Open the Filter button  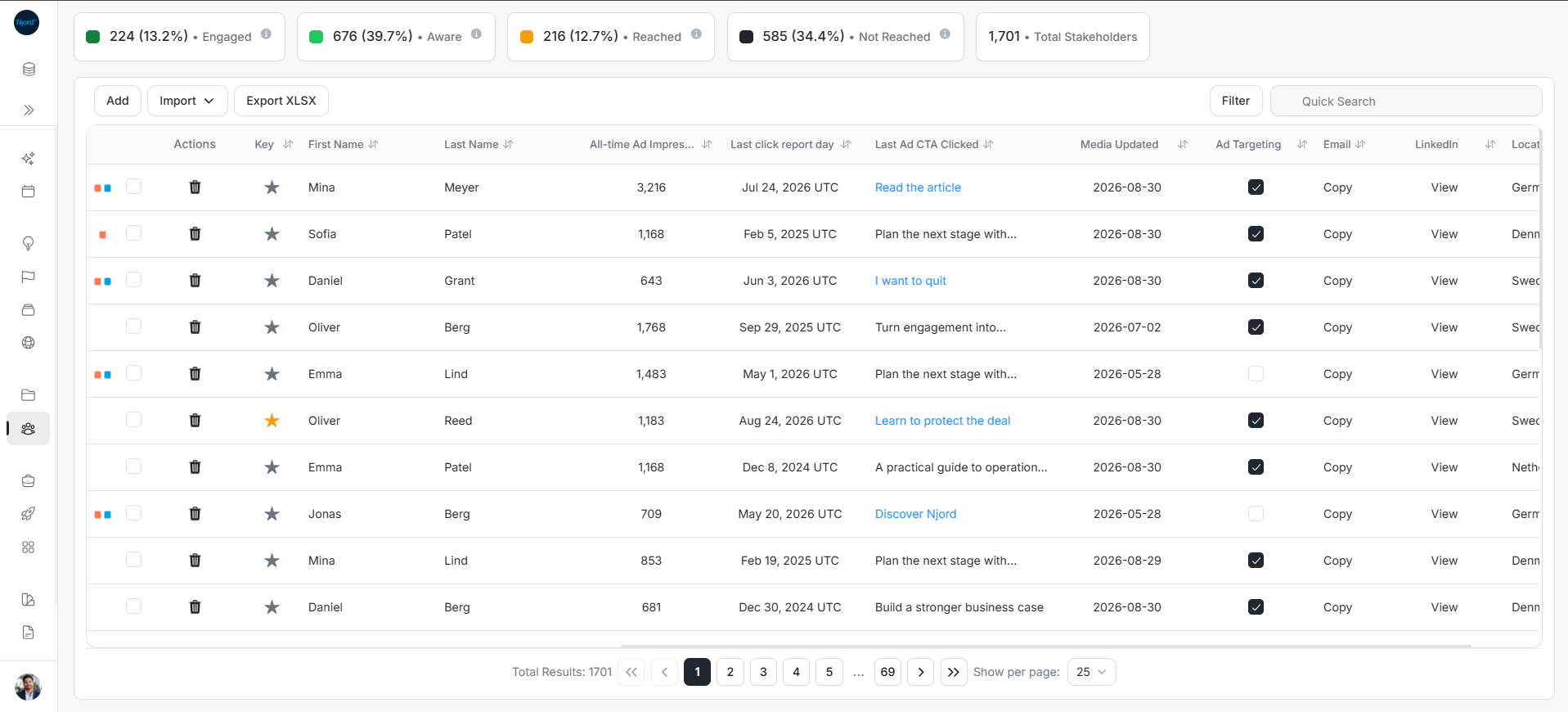[1236, 101]
